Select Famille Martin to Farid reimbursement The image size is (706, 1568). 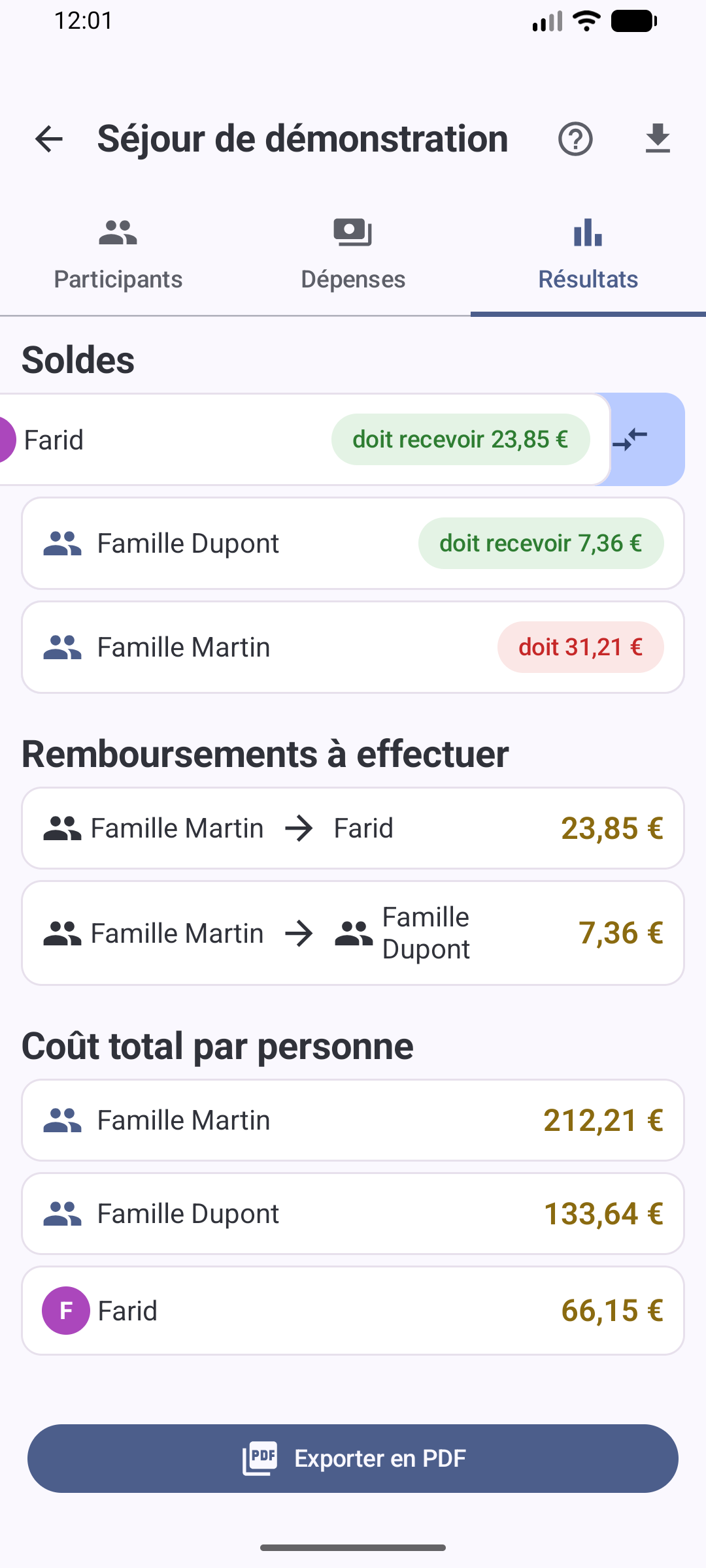point(353,828)
